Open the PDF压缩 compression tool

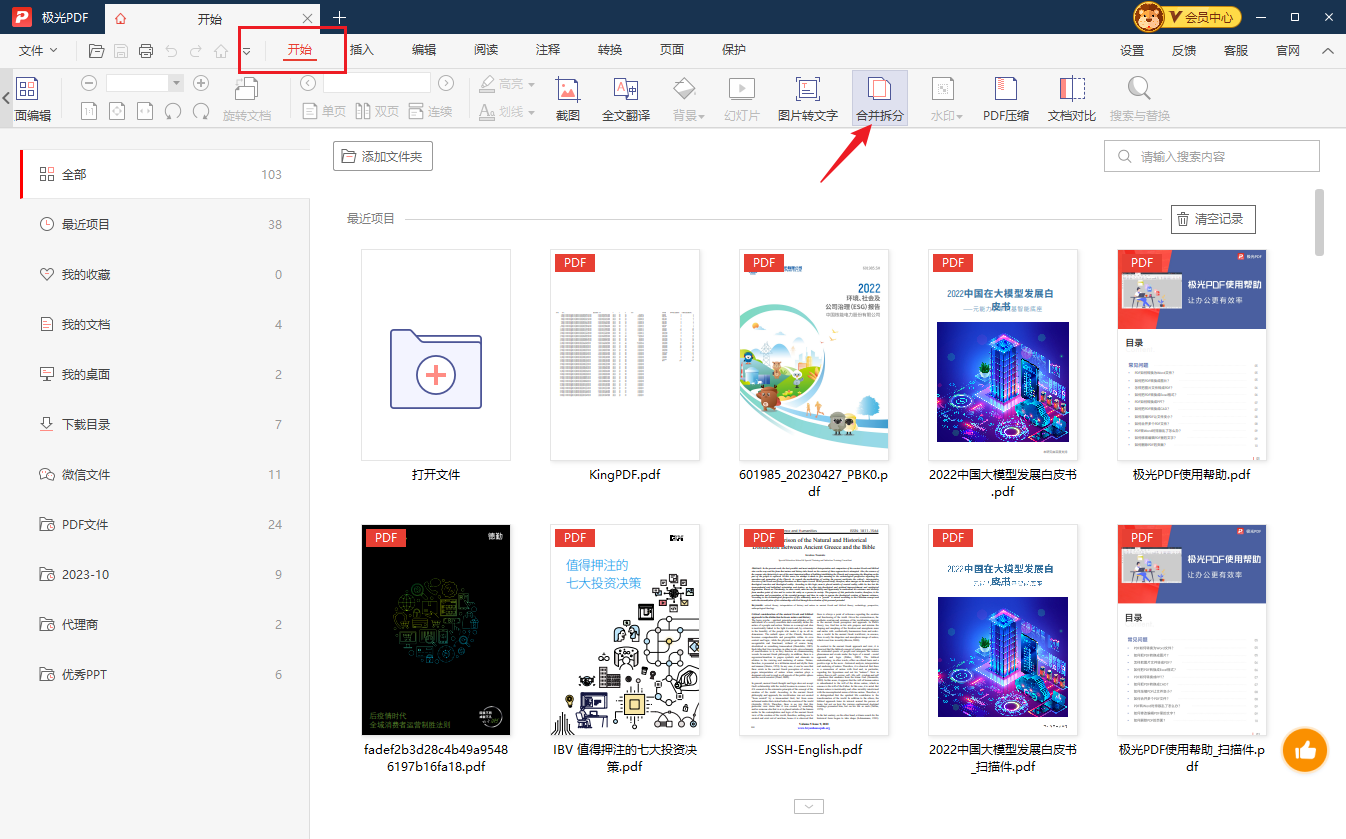pos(1005,99)
